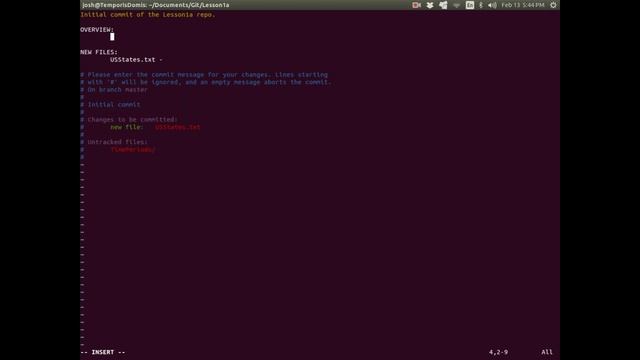Image resolution: width=640 pixels, height=360 pixels.
Task: Click the red USStates.txt filename
Action: click(x=178, y=127)
